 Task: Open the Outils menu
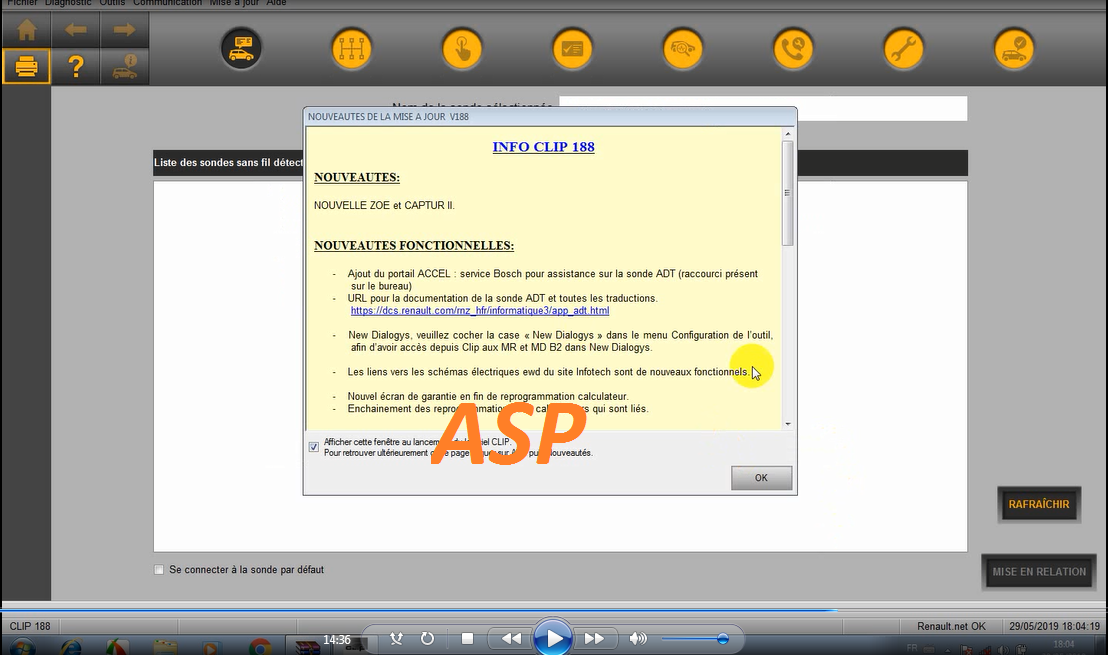coord(112,3)
